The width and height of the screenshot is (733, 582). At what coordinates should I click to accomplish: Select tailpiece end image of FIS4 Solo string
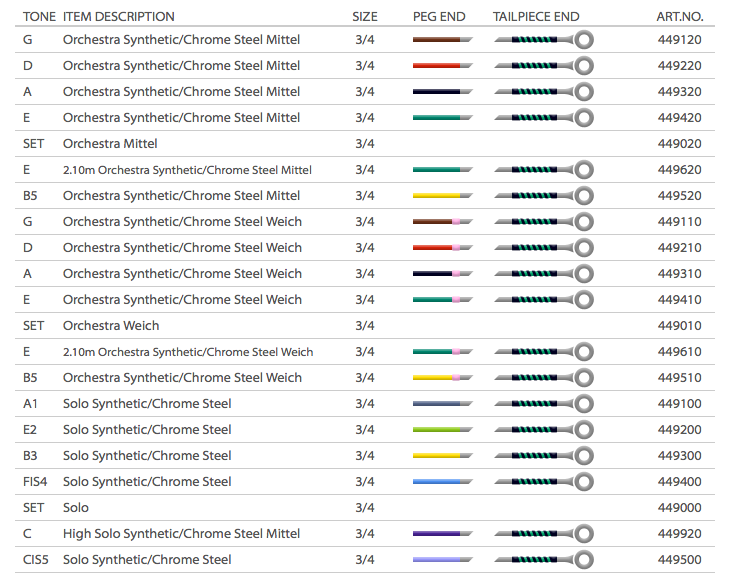(543, 482)
